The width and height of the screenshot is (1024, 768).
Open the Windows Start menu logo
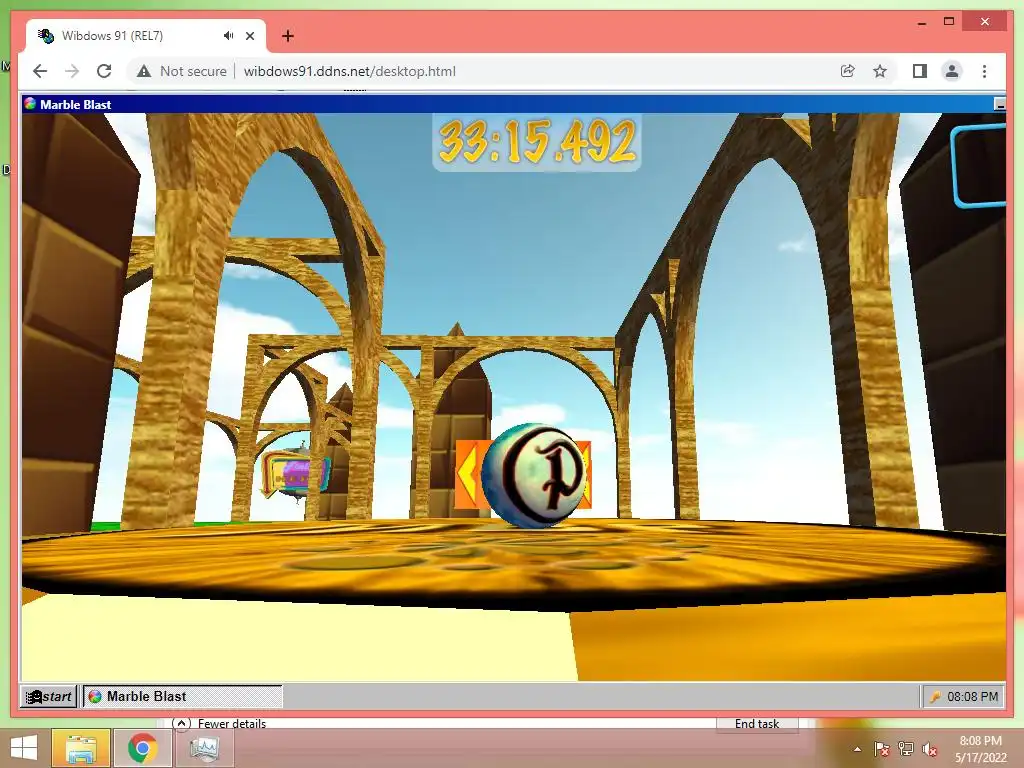24,748
